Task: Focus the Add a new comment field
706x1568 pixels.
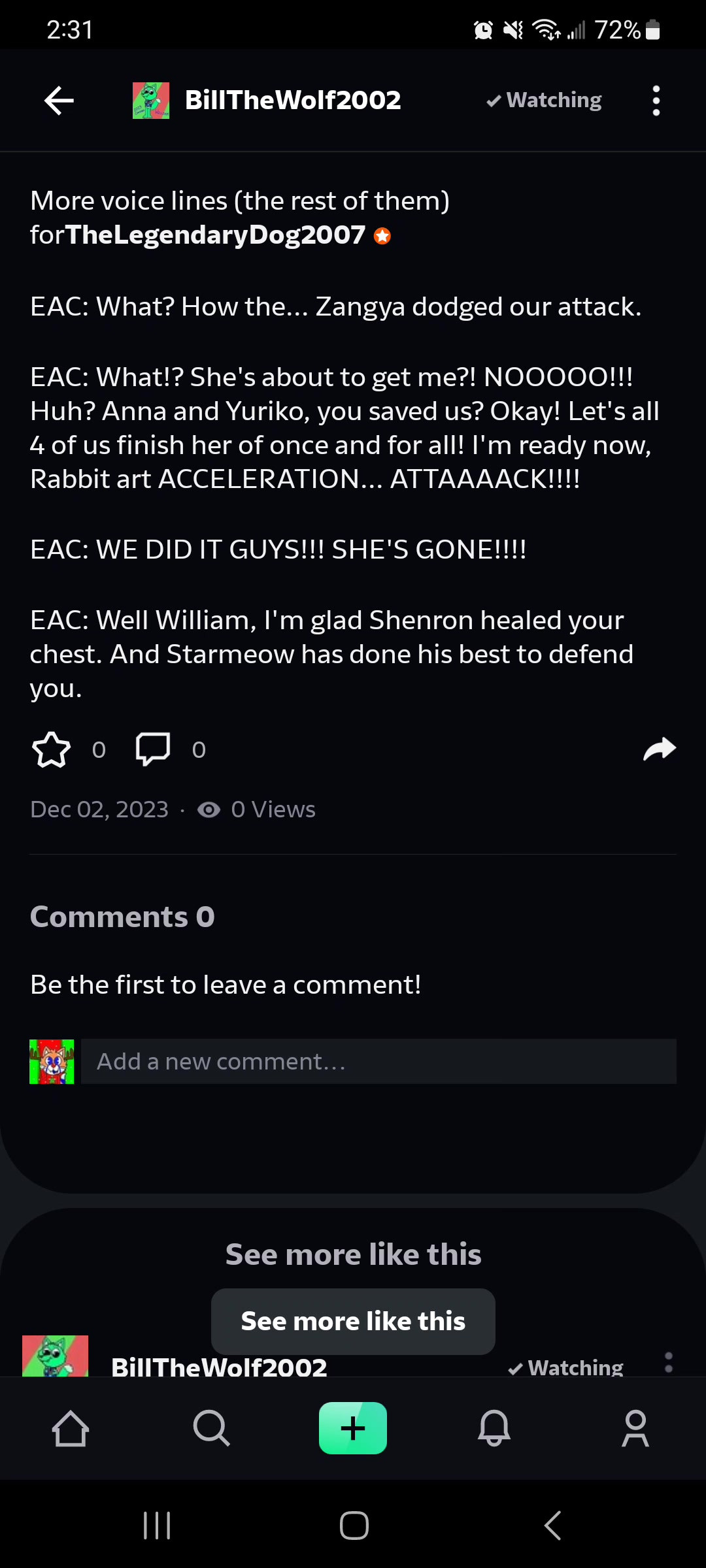Action: (378, 1062)
